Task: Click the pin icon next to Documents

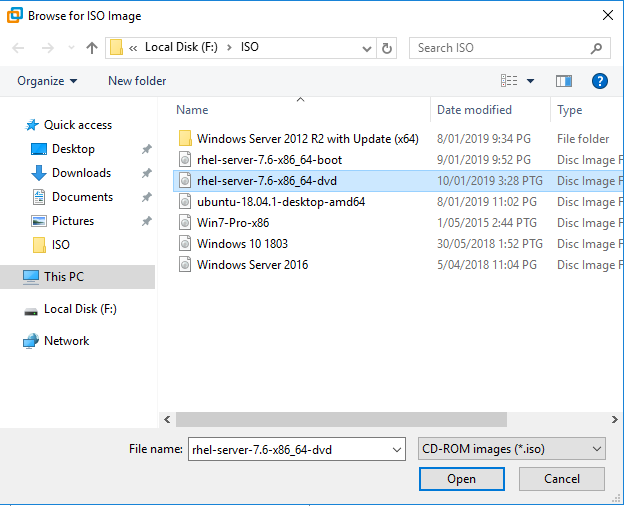Action: click(147, 197)
